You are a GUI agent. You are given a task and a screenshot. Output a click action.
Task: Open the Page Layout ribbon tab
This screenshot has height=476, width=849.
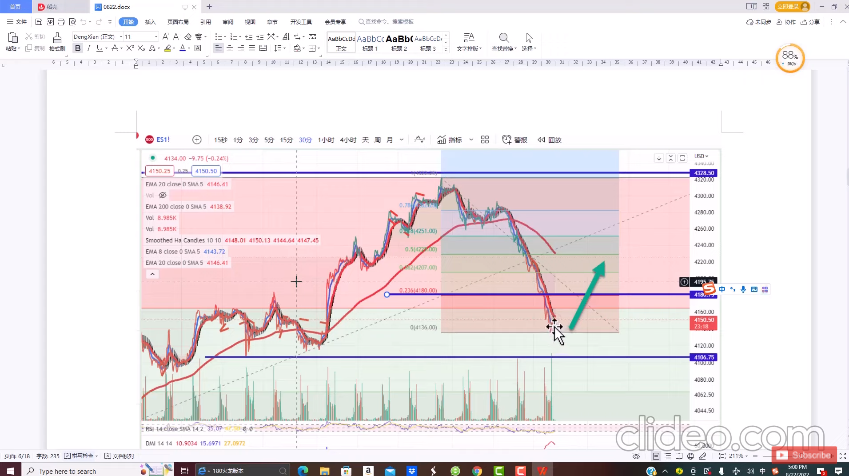[178, 22]
